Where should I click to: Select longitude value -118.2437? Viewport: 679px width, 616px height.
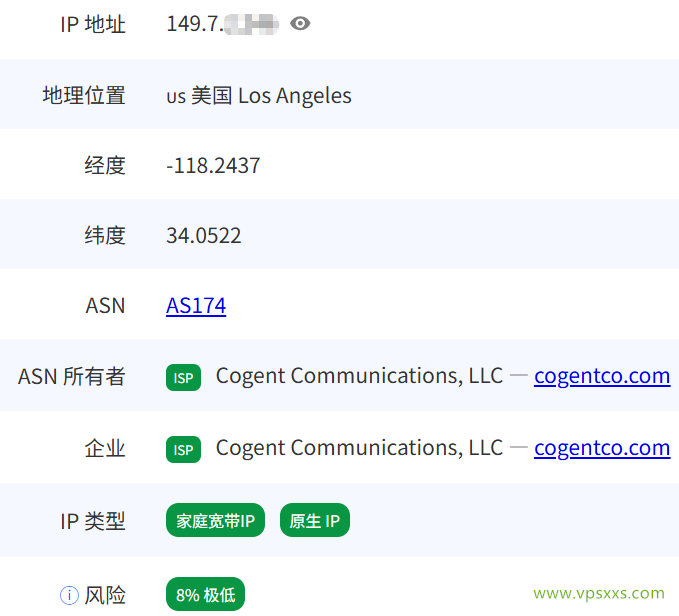213,165
